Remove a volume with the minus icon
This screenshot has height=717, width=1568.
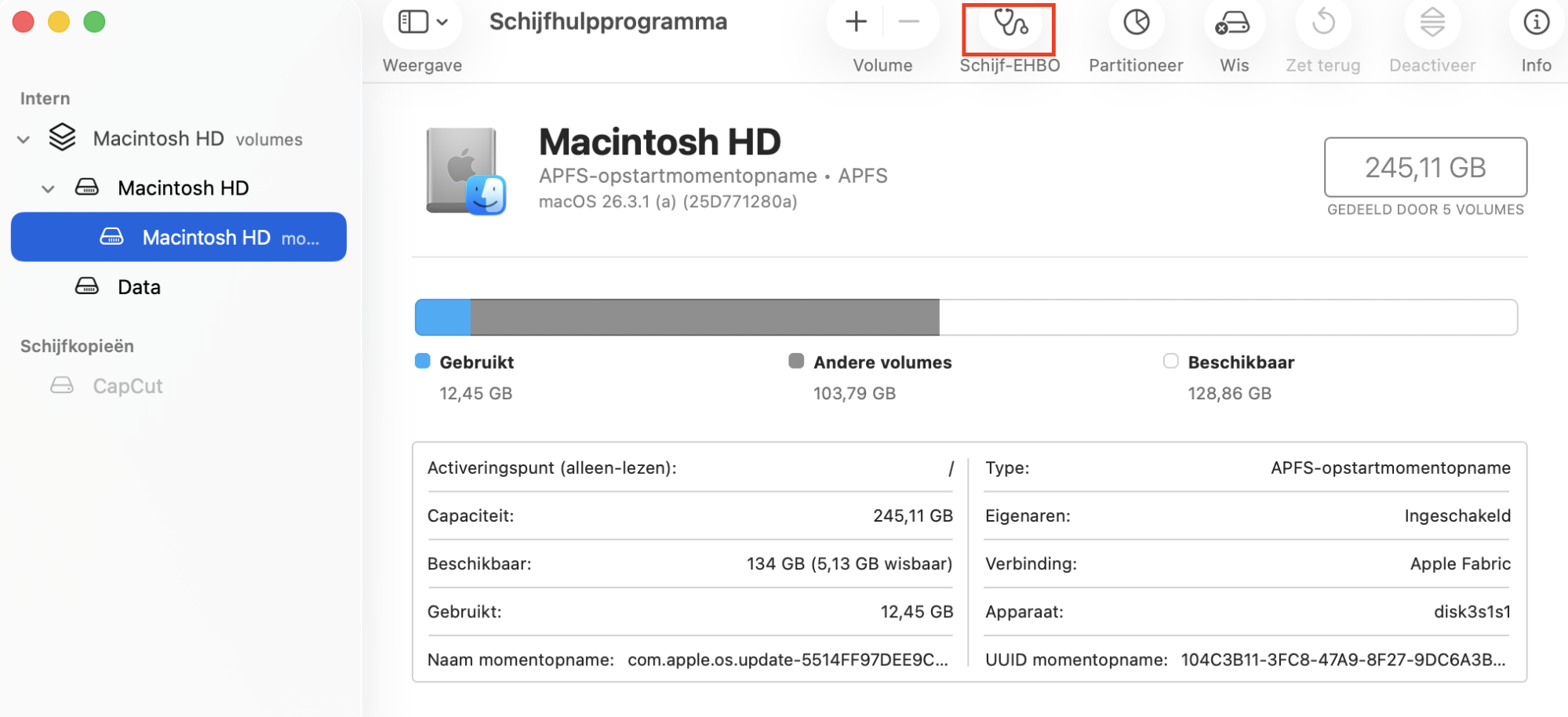[x=910, y=22]
